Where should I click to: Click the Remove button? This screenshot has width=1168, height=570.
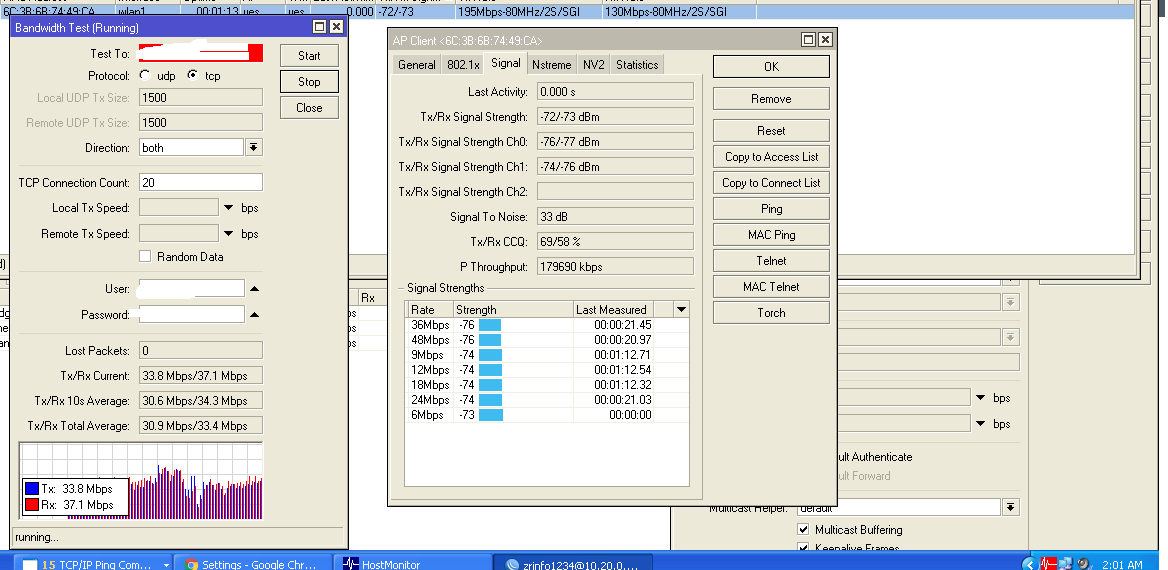pos(771,99)
